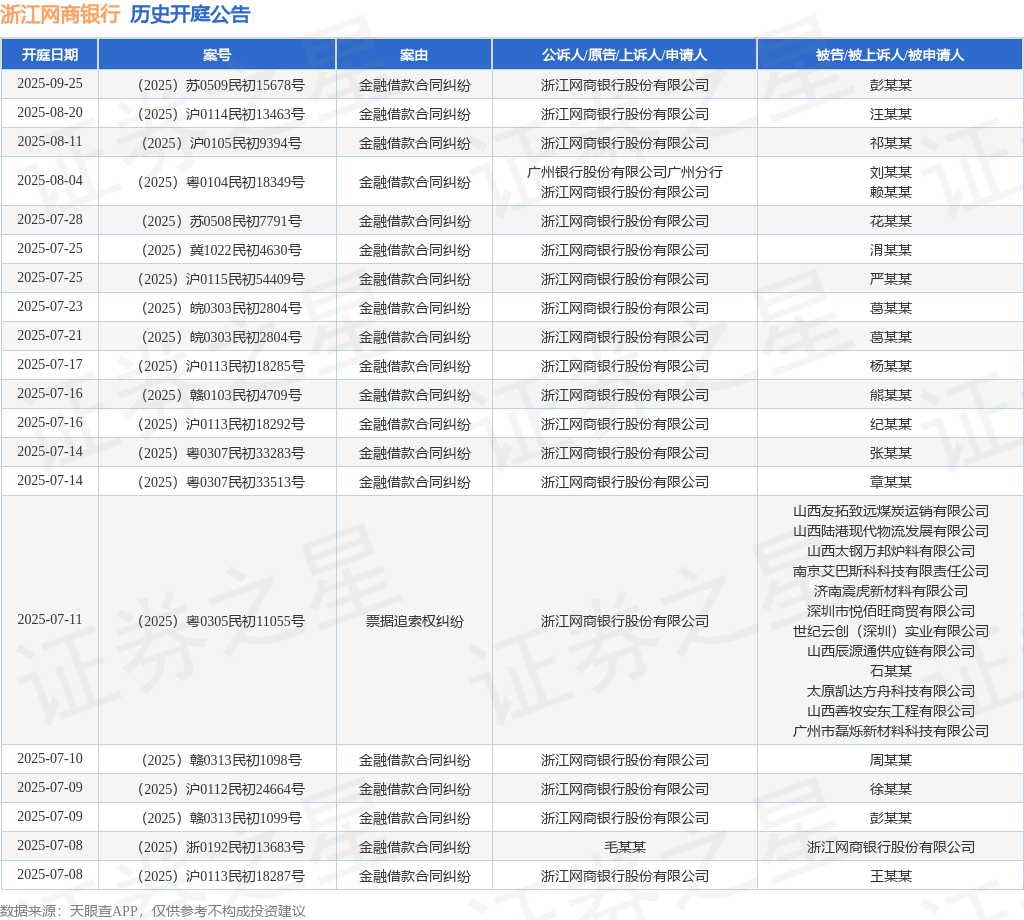Click the date 2025-07-23
The width and height of the screenshot is (1024, 920).
[50, 306]
